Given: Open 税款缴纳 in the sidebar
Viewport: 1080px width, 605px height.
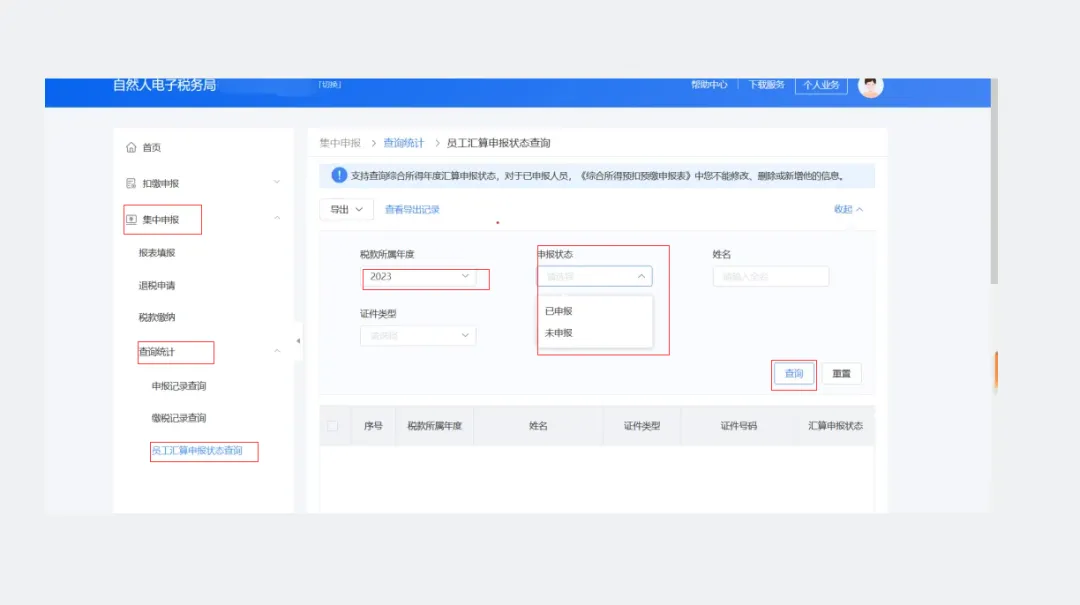Looking at the screenshot, I should pyautogui.click(x=157, y=318).
